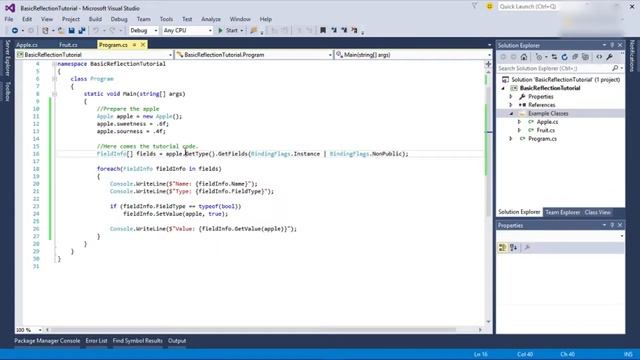640x360 pixels.
Task: Close the Program.cs tab
Action: tap(143, 45)
